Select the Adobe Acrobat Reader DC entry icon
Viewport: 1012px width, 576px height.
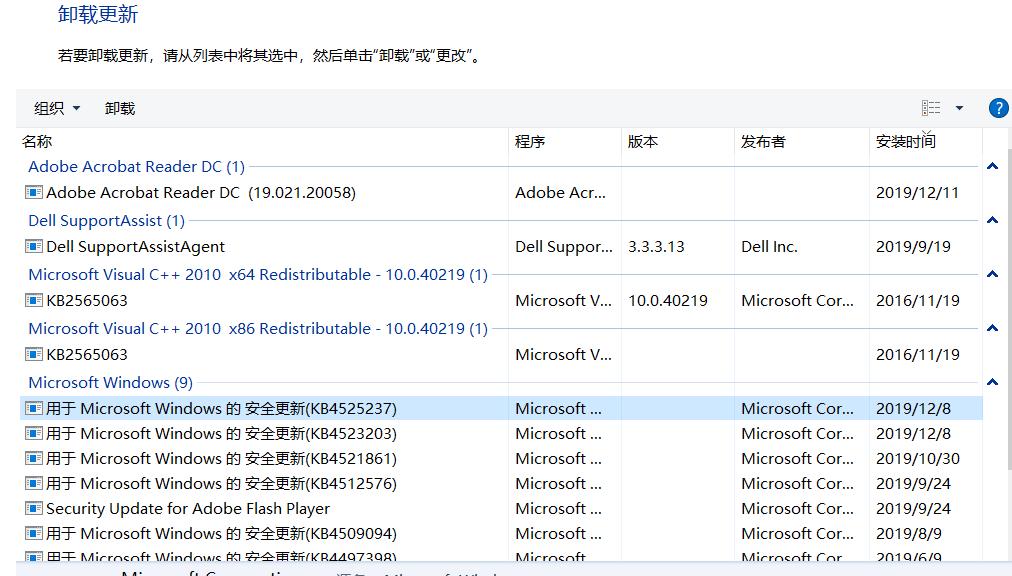point(34,193)
